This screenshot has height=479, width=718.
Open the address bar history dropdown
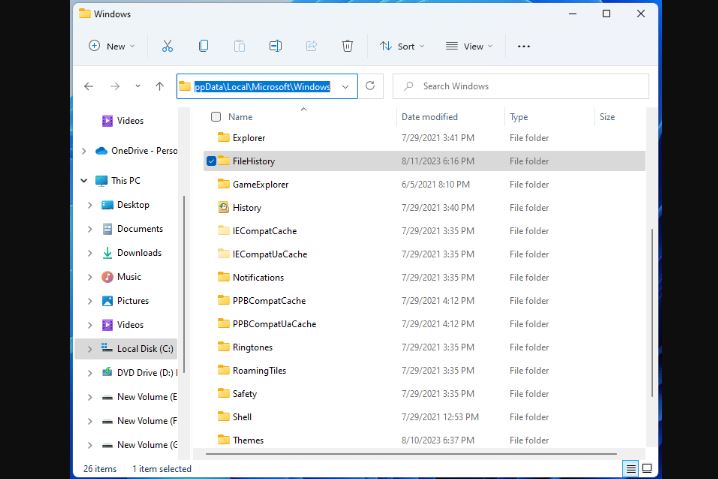[x=346, y=87]
